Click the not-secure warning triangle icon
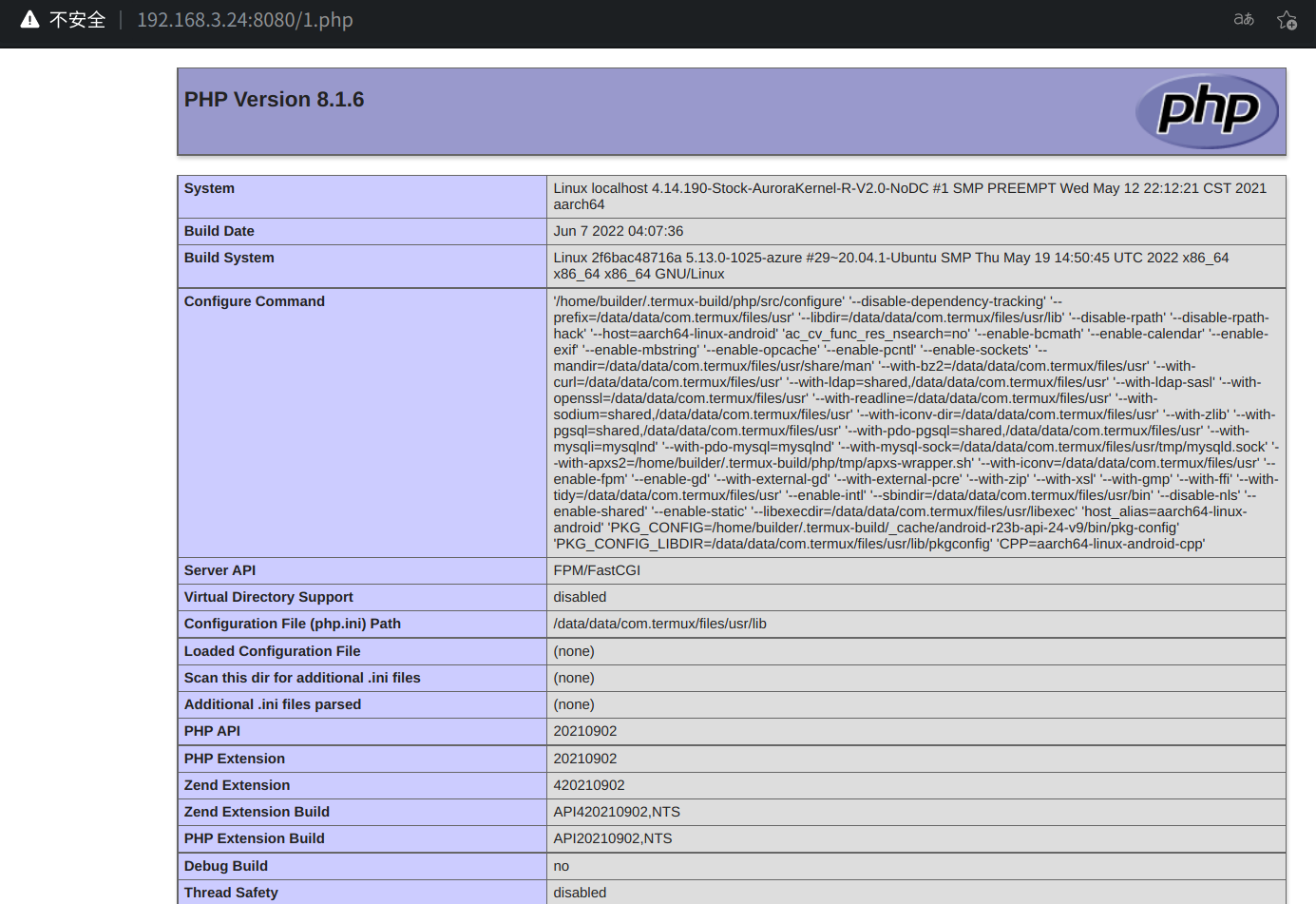This screenshot has height=904, width=1316. [x=29, y=20]
